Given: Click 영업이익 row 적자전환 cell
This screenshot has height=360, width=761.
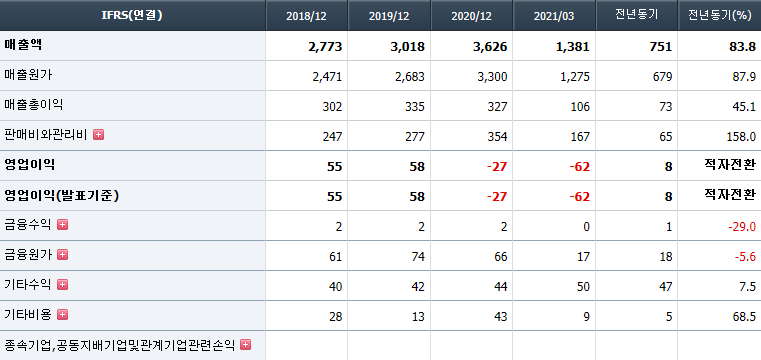Looking at the screenshot, I should pos(729,165).
